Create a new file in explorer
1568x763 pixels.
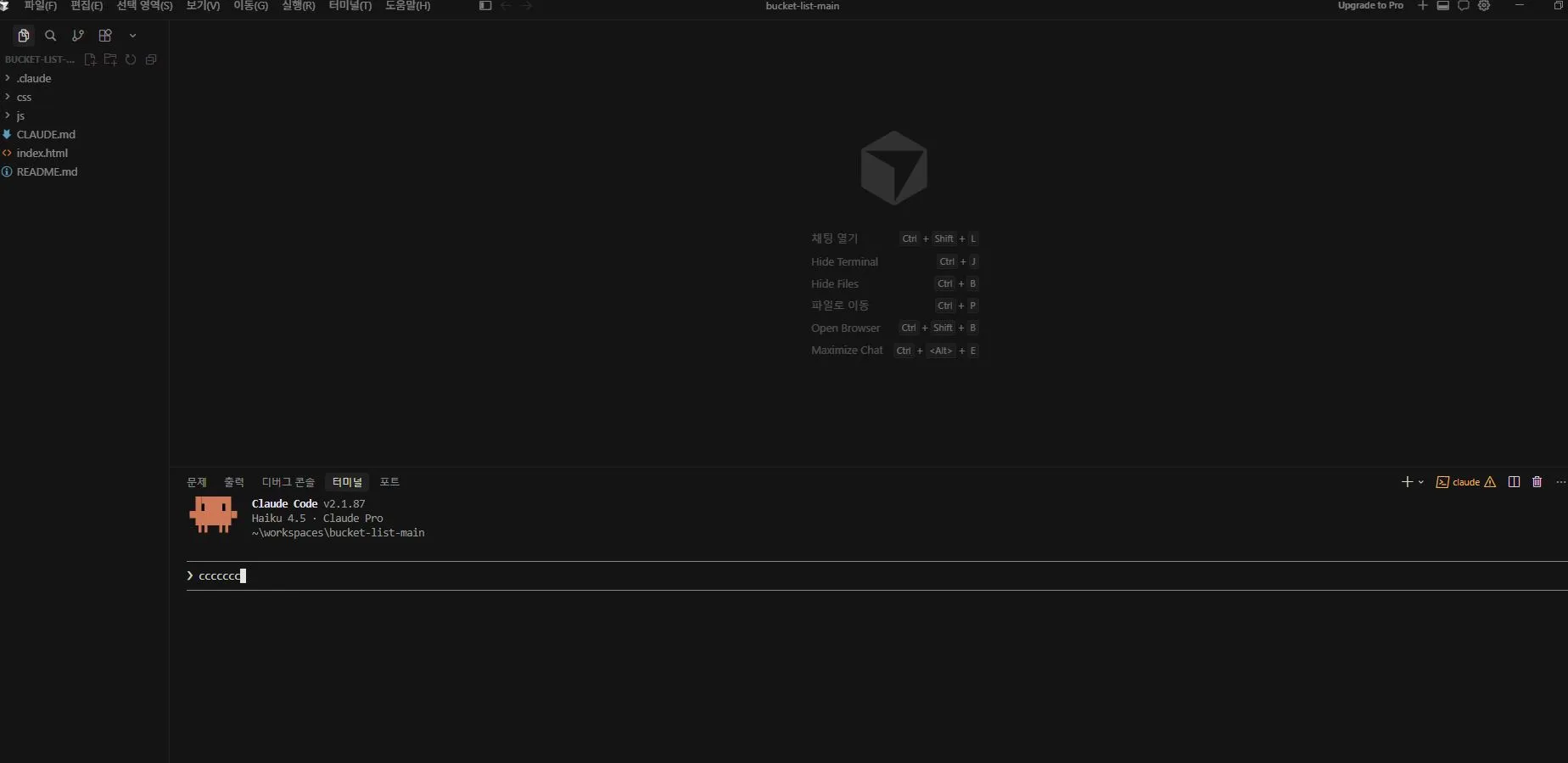click(x=90, y=59)
